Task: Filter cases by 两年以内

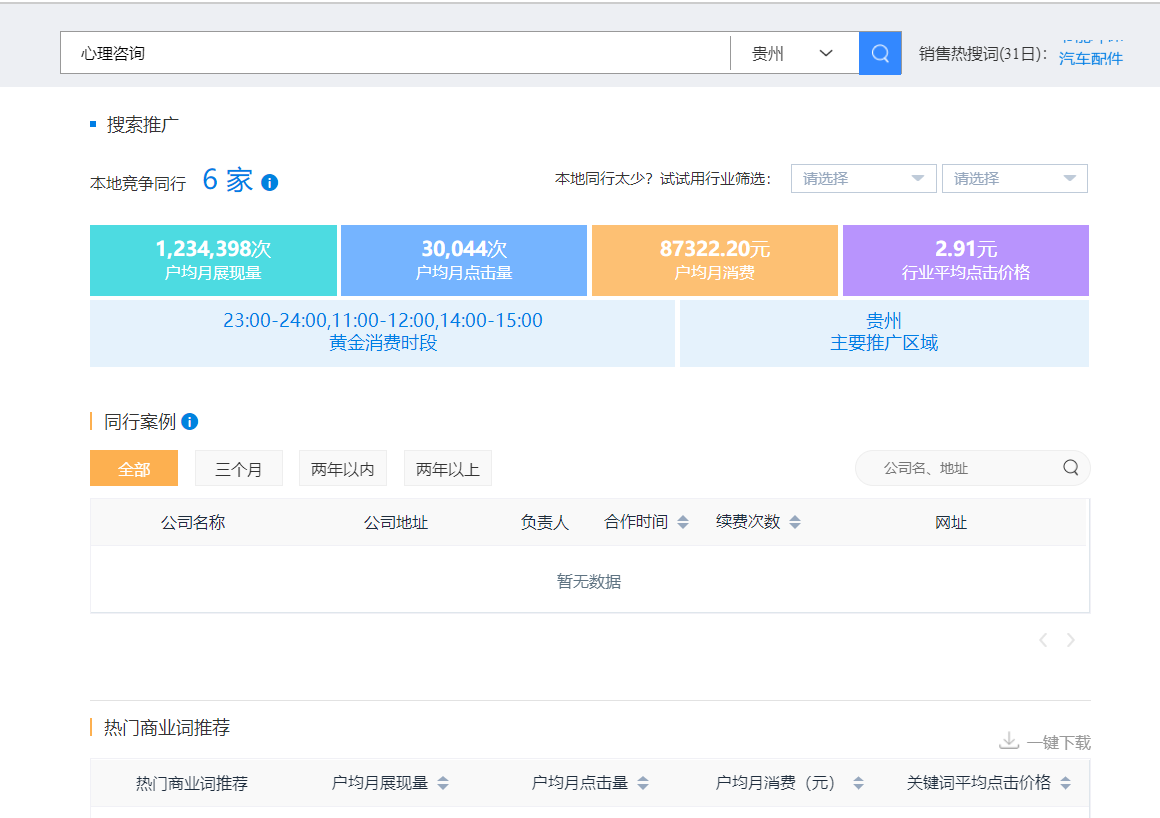Action: (343, 468)
